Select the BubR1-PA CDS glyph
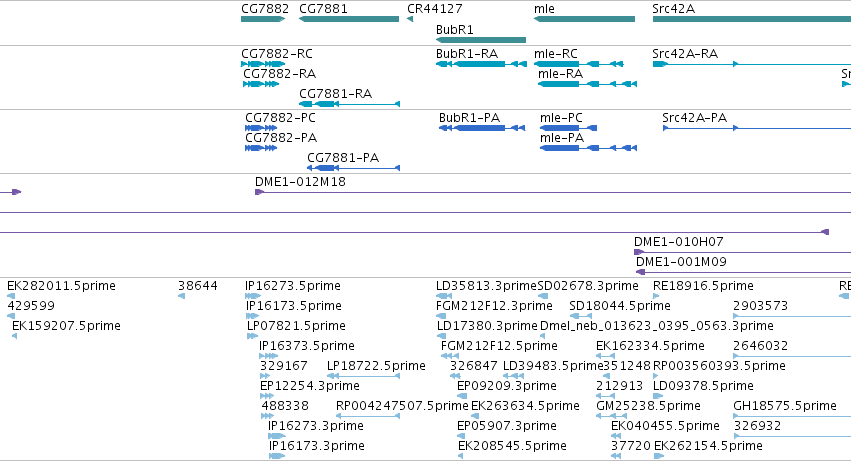The image size is (851, 461). [482, 128]
